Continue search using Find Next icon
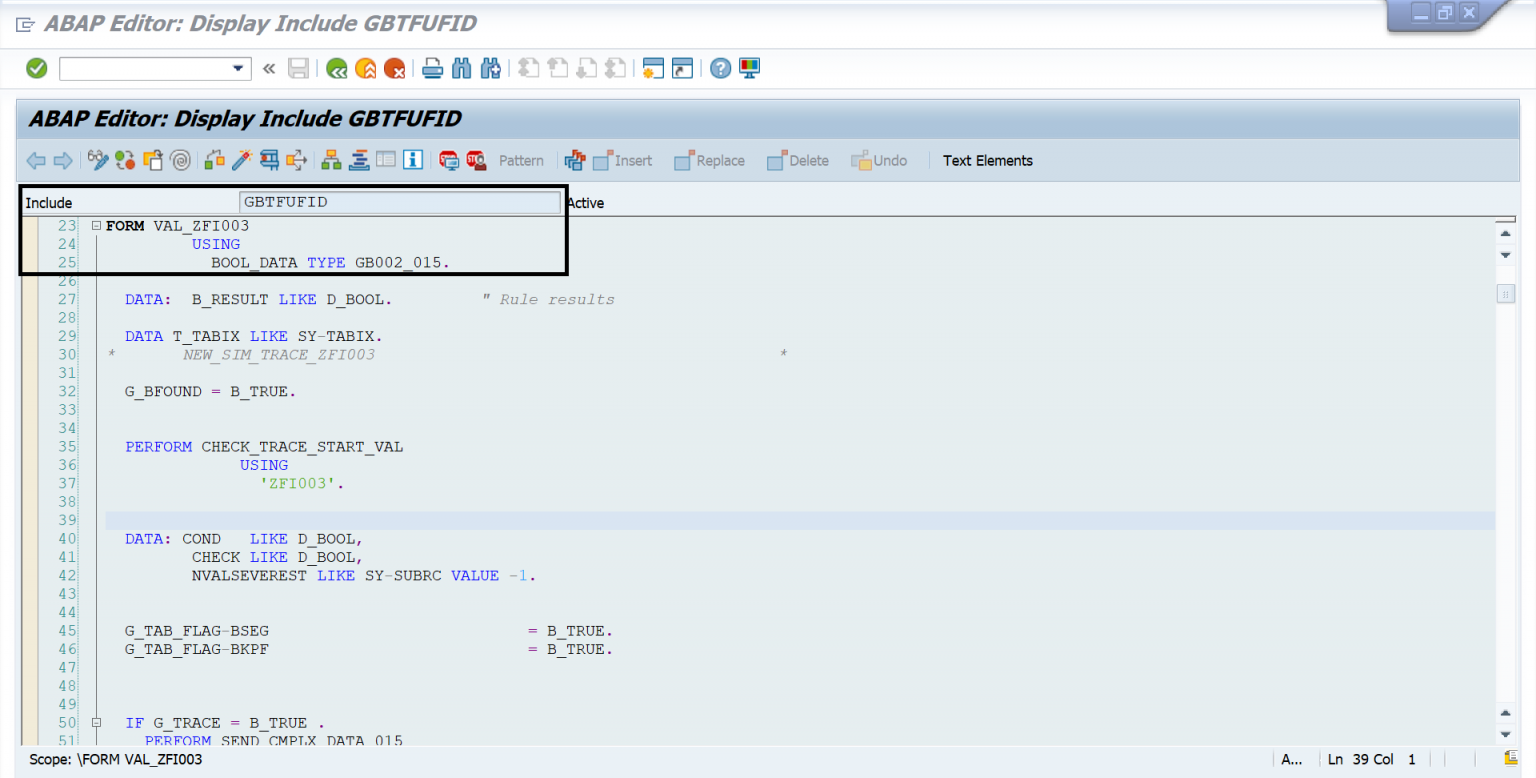 (x=491, y=68)
